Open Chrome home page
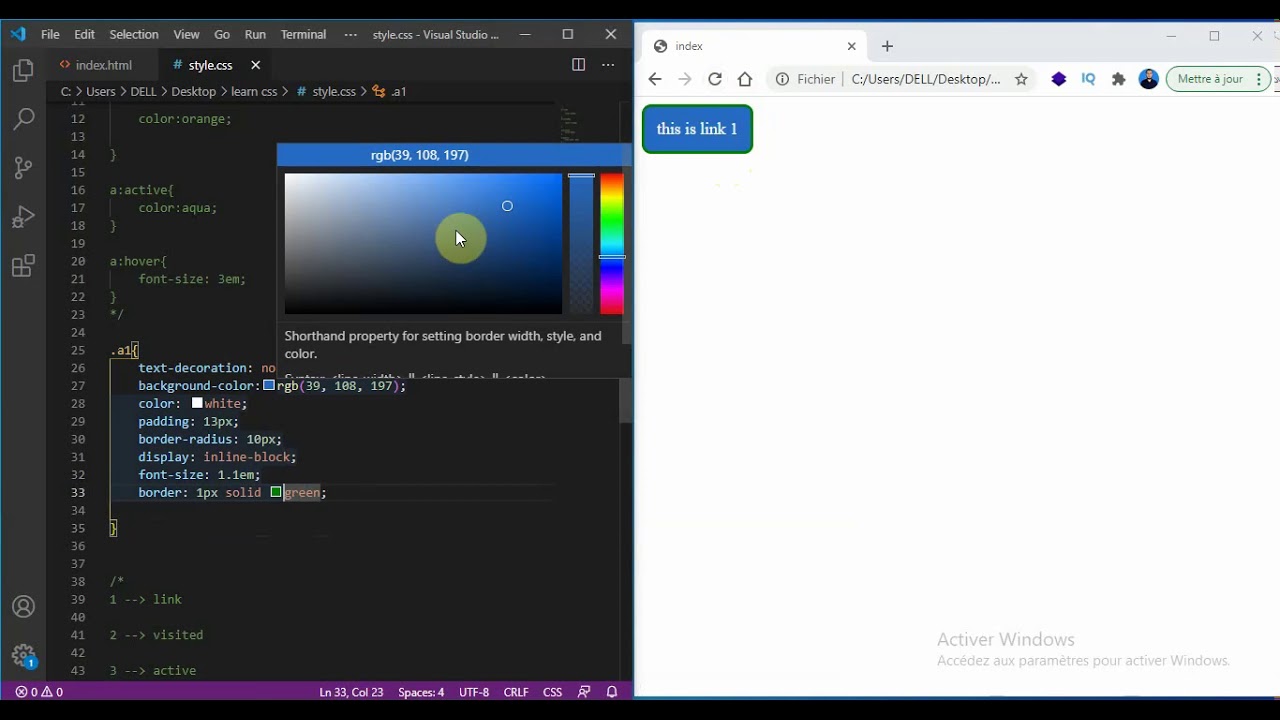This screenshot has height=720, width=1280. click(745, 79)
